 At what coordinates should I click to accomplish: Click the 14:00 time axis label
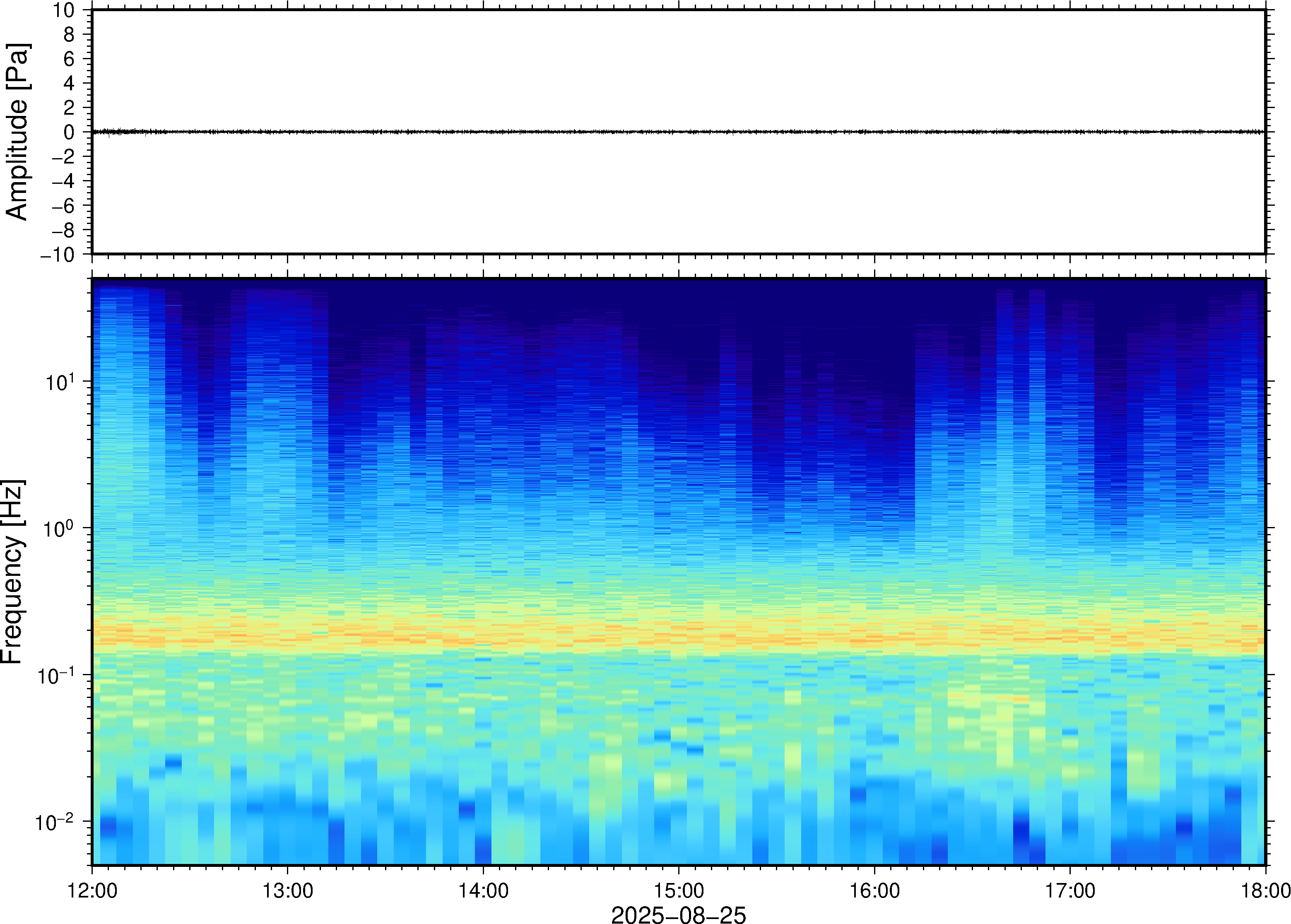(x=483, y=890)
